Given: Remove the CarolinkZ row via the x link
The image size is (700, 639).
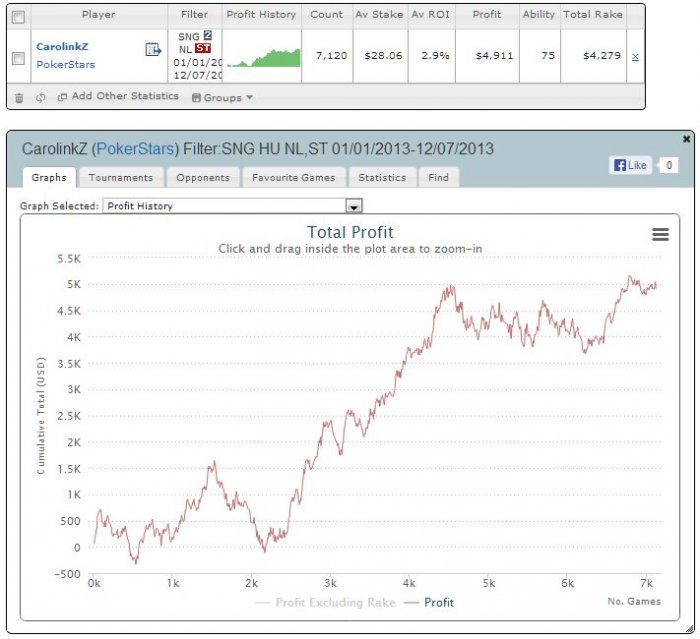Looking at the screenshot, I should [635, 56].
